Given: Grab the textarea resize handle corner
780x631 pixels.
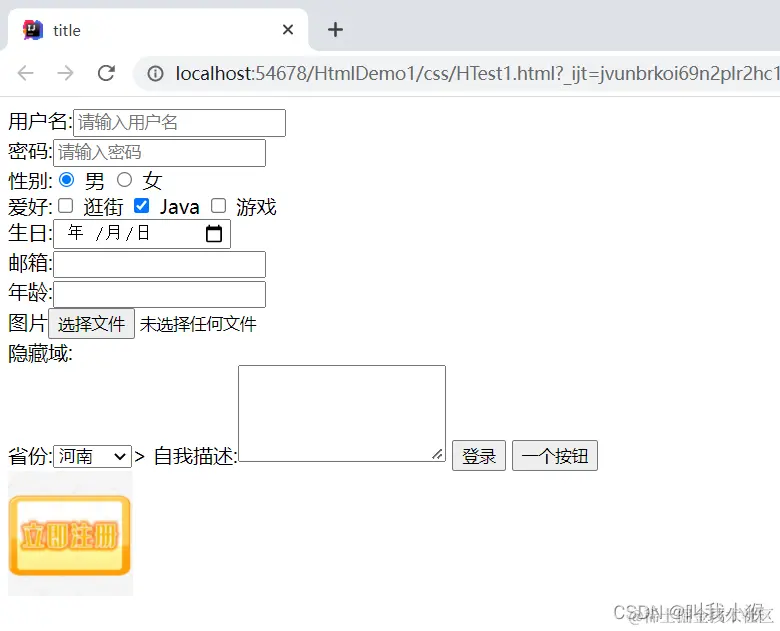Looking at the screenshot, I should coord(438,454).
